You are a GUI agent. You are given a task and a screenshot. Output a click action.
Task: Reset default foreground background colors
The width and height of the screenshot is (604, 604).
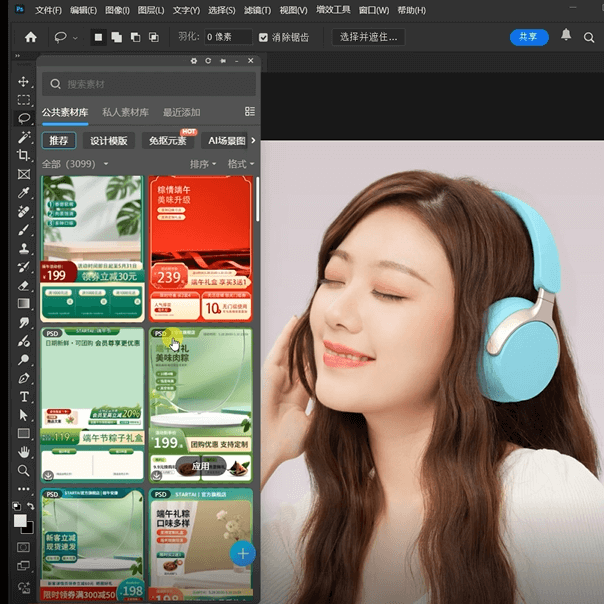coord(17,506)
